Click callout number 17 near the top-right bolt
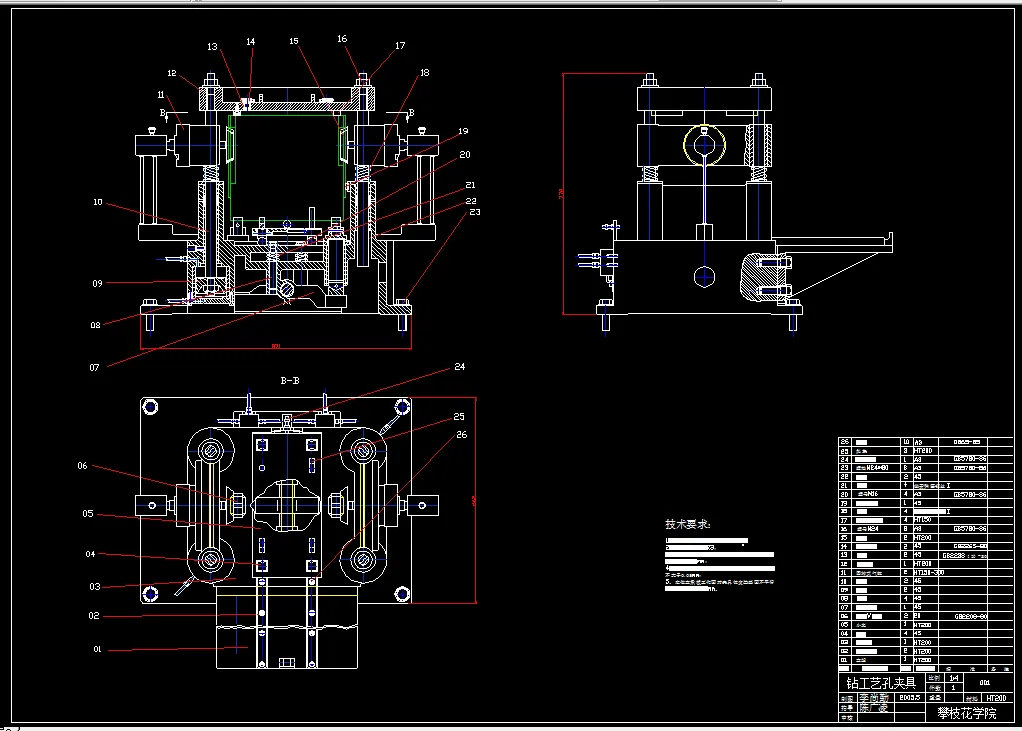Screen dimensions: 1022x731 pyautogui.click(x=400, y=46)
